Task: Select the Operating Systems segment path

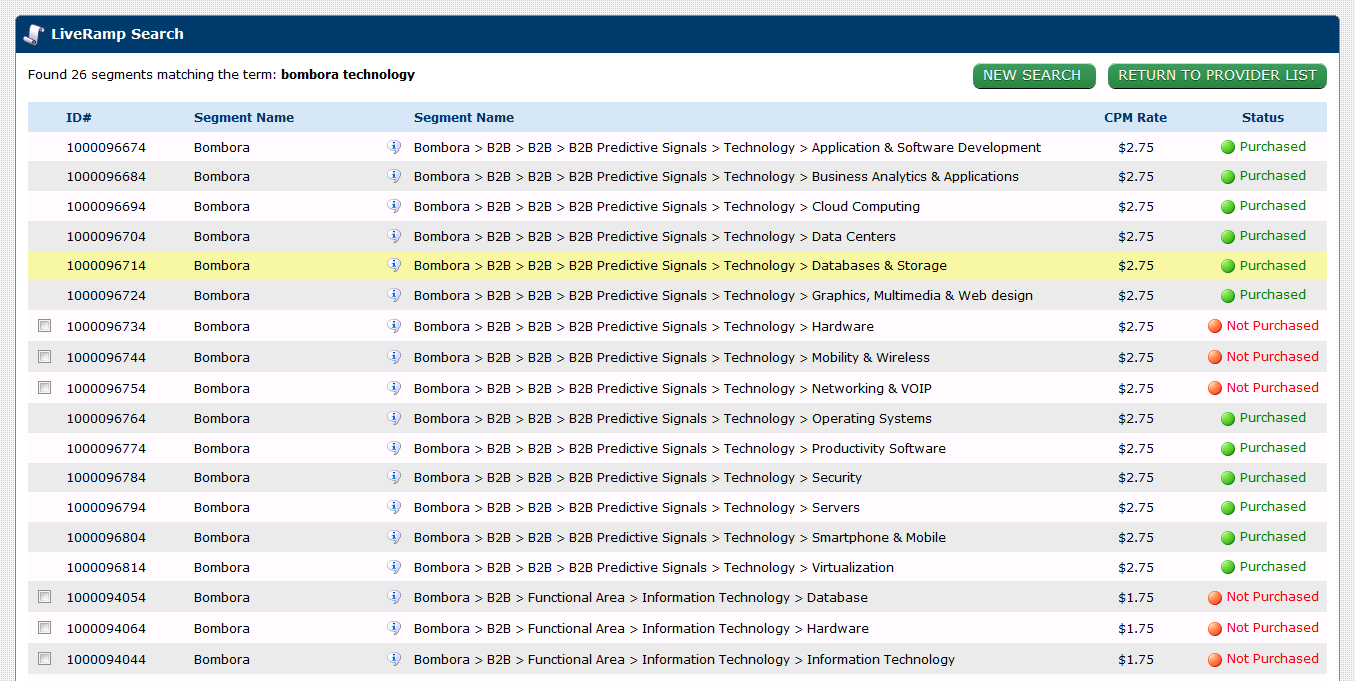Action: (673, 419)
